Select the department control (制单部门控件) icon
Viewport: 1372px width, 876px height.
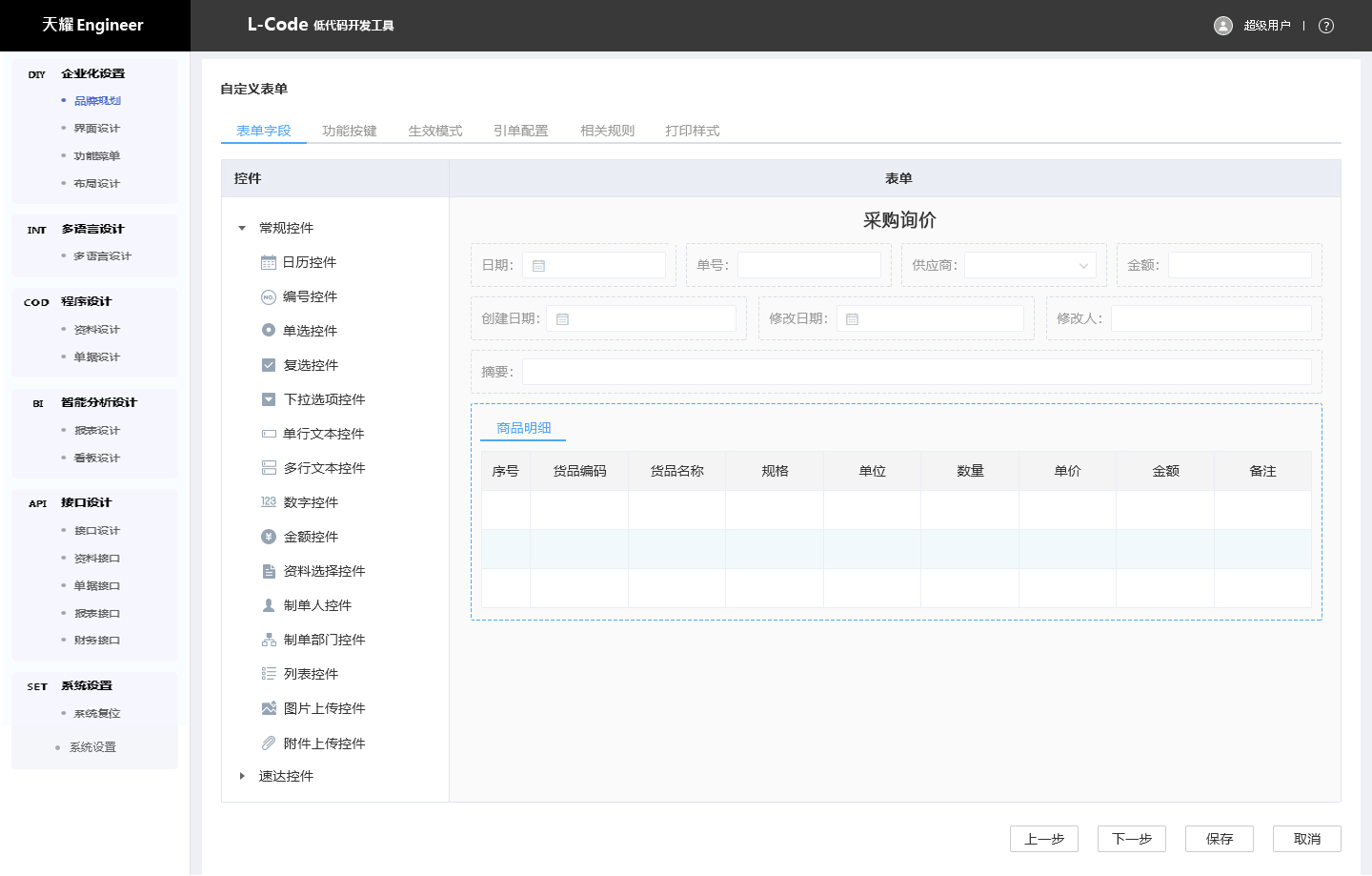tap(269, 640)
